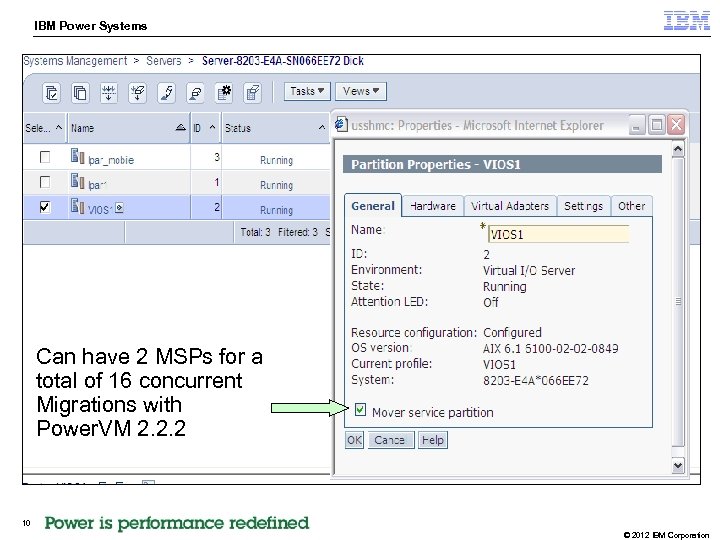Maximize the Properties Internet Explorer window

tap(657, 125)
